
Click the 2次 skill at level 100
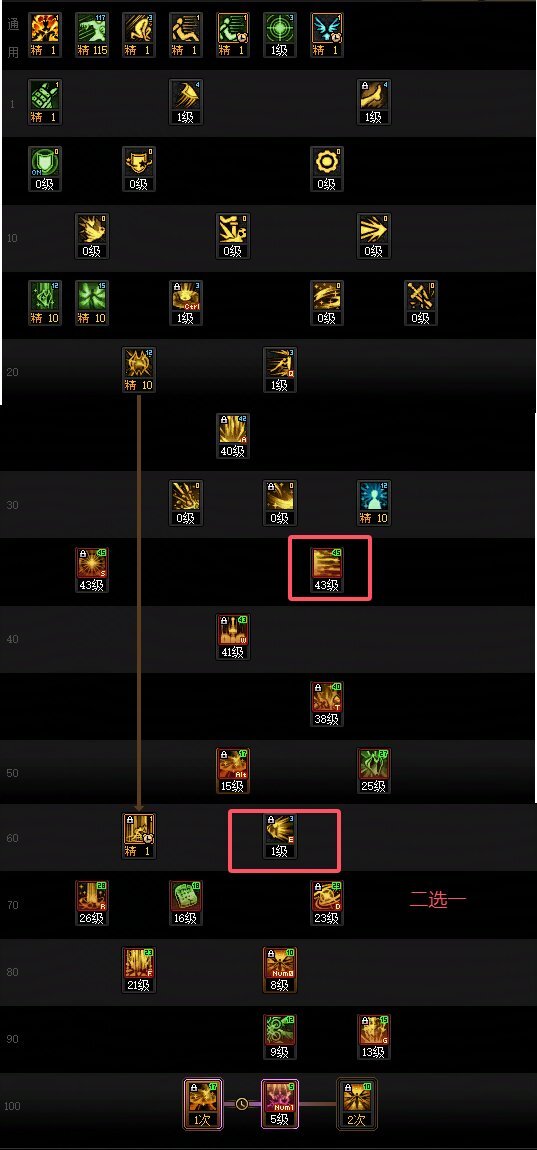pos(356,1104)
